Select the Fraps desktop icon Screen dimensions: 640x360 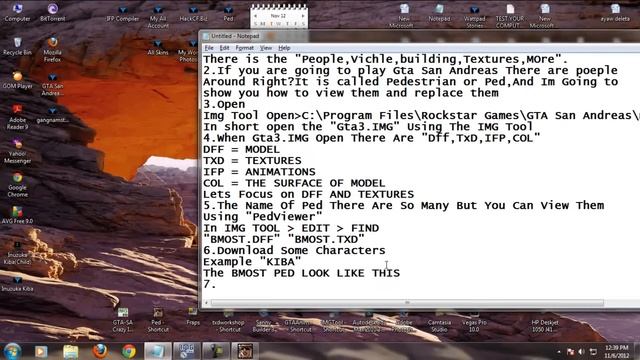point(193,317)
